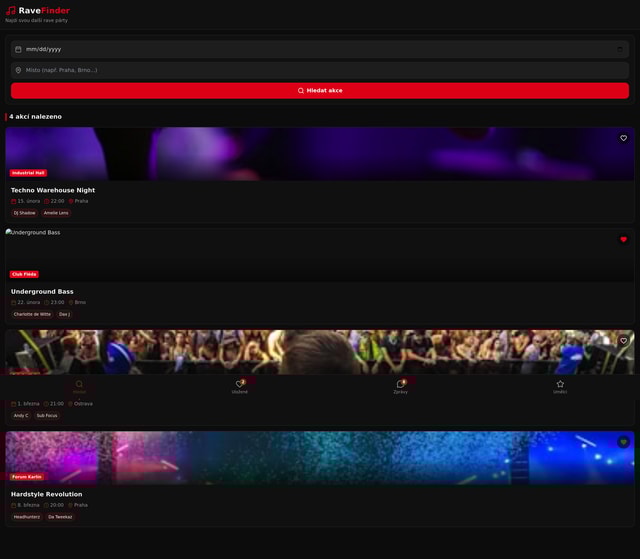Click the '22. února' date text

[29, 302]
